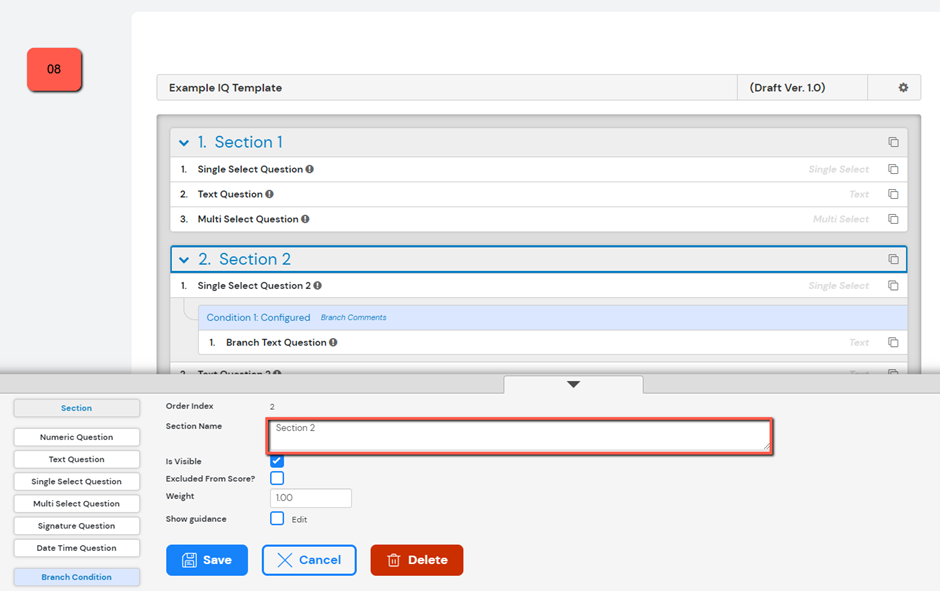Image resolution: width=940 pixels, height=591 pixels.
Task: Open the template settings gear icon
Action: (903, 88)
